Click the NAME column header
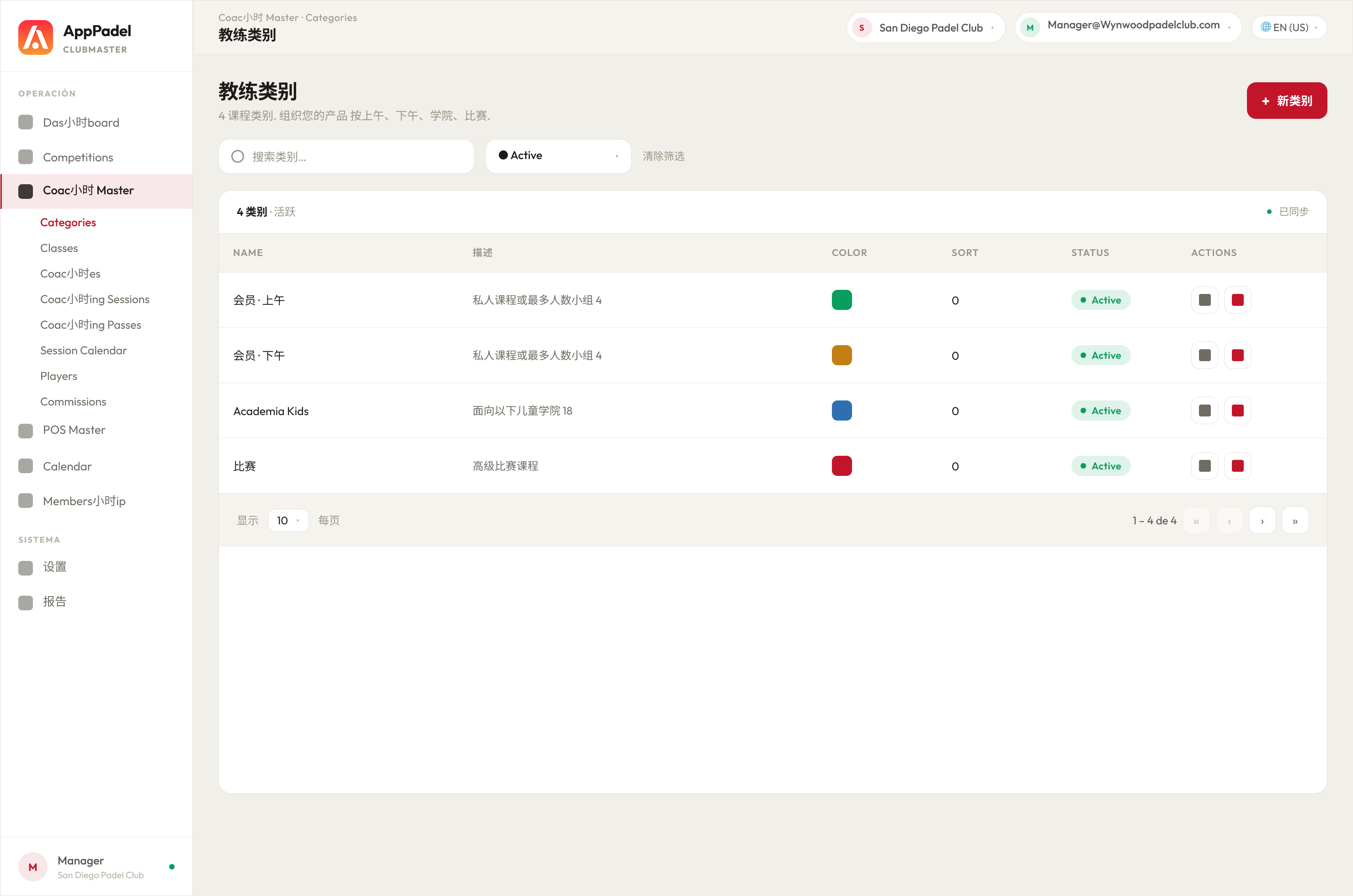 pos(248,252)
